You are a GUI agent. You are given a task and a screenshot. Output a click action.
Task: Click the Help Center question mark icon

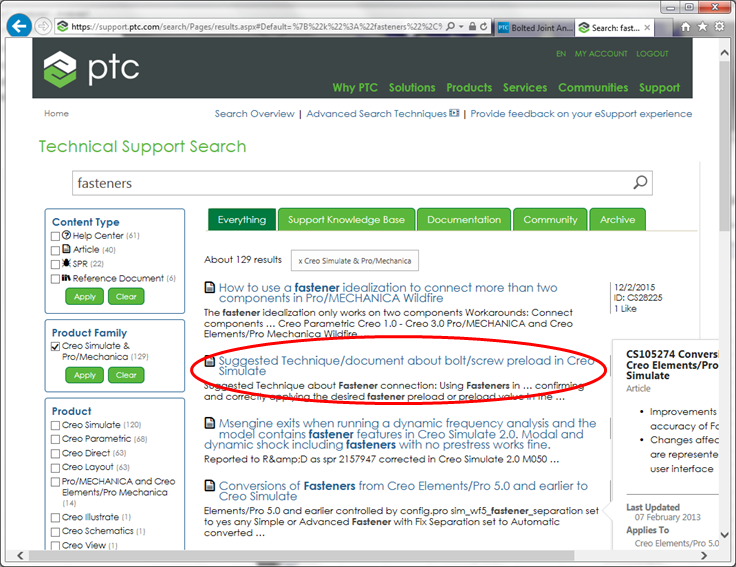click(x=67, y=235)
